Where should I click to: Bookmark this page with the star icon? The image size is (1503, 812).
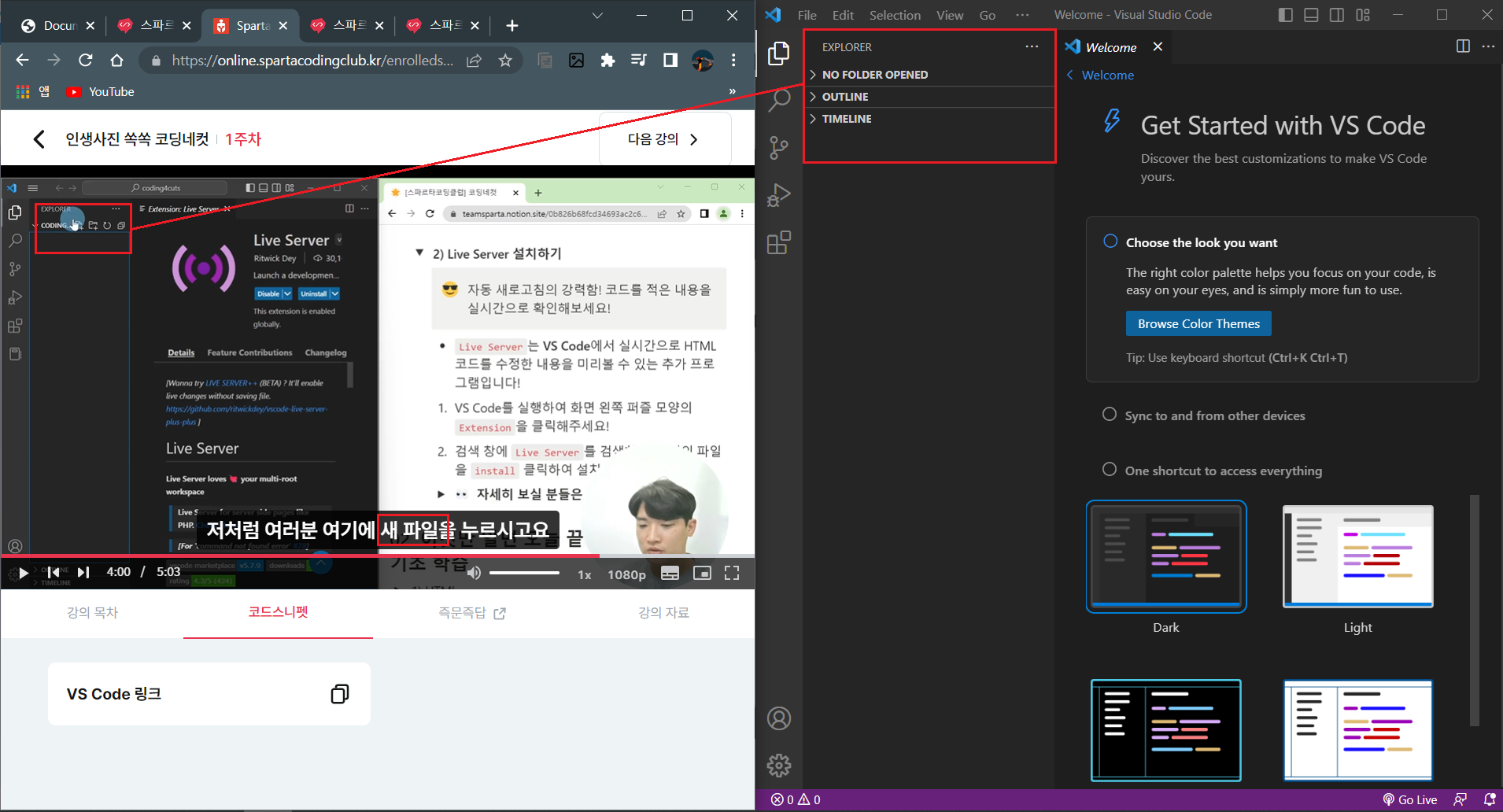point(505,61)
